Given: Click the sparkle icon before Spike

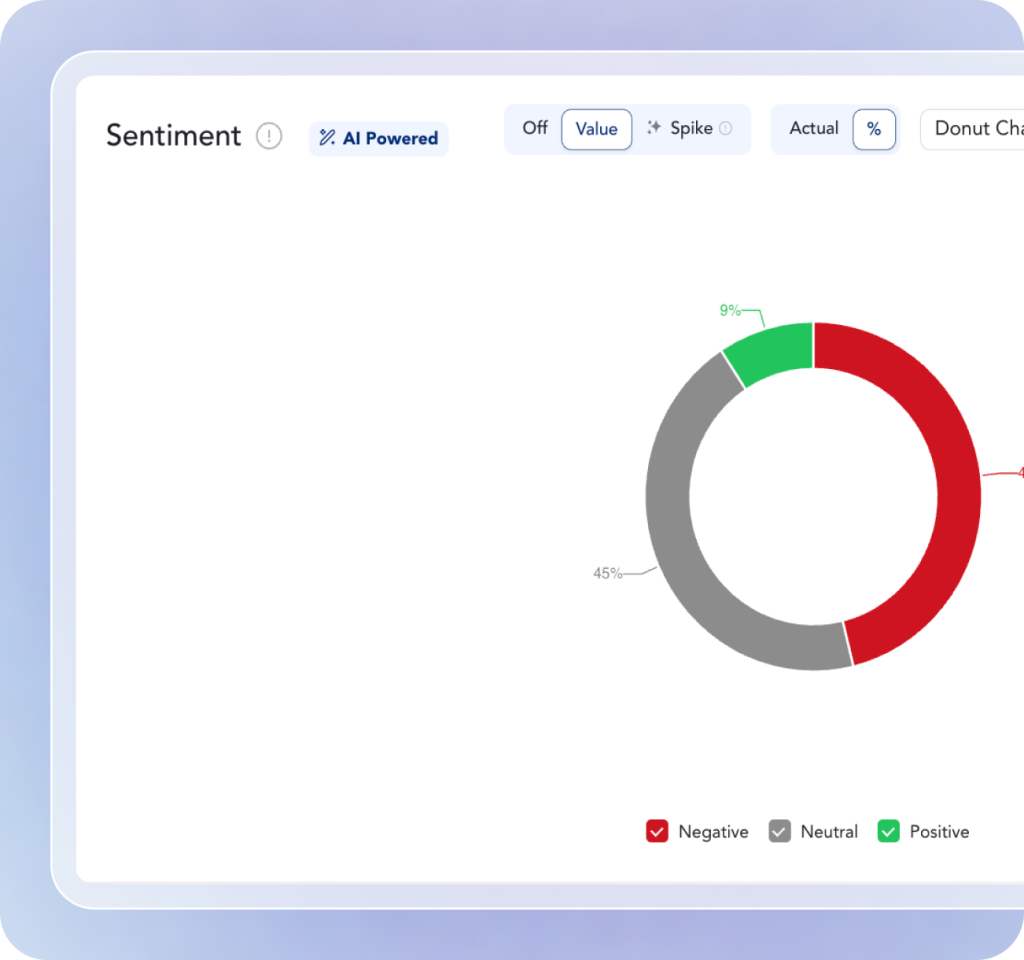Looking at the screenshot, I should tap(654, 128).
